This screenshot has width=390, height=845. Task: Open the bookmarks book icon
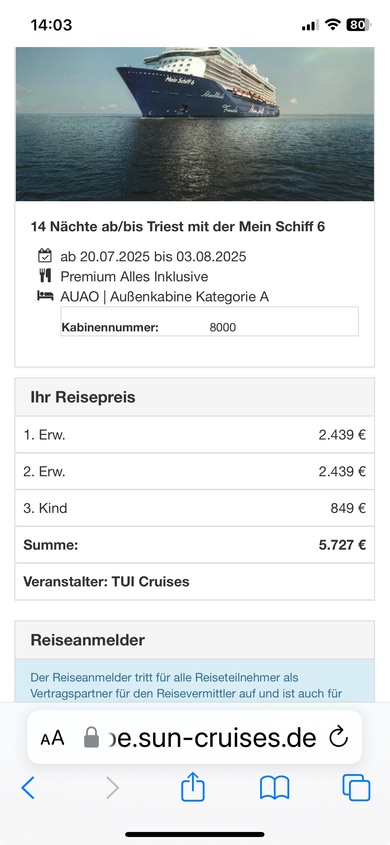[x=275, y=788]
